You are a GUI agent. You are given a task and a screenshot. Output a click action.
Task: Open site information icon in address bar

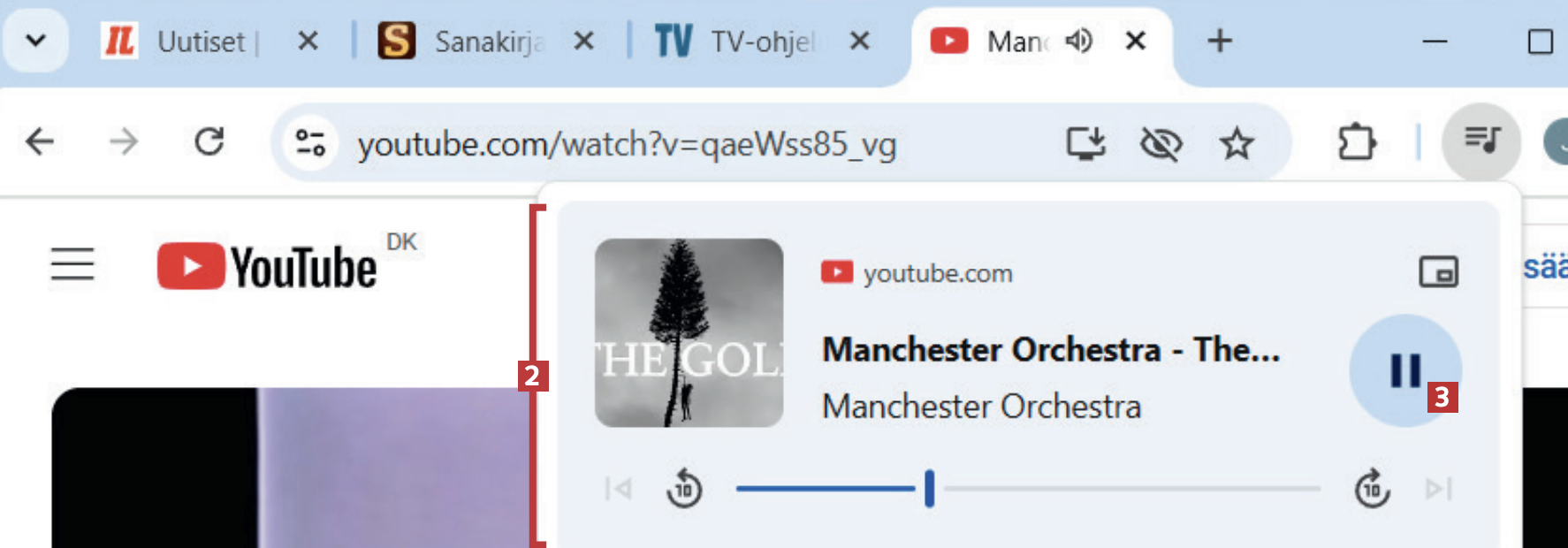310,142
